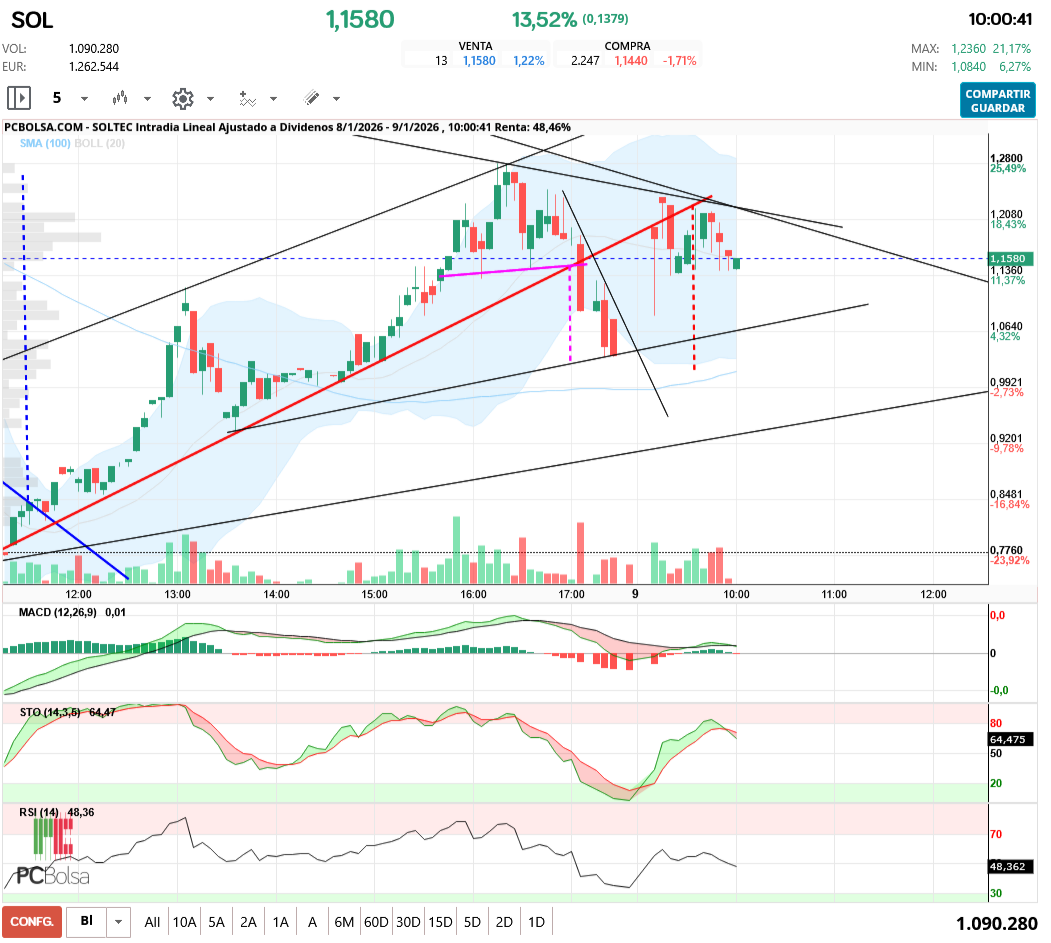Screen dimensions: 1051x943
Task: Toggle the SMA (100) indicator label
Action: 45,144
